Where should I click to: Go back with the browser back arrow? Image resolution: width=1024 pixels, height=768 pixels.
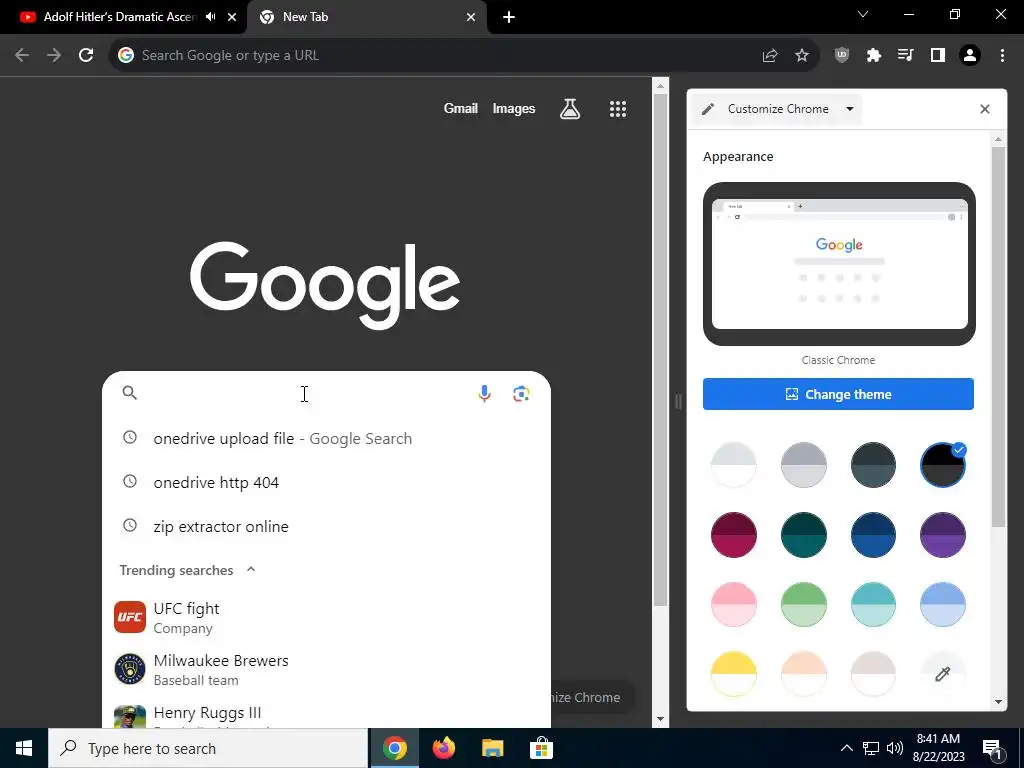[x=22, y=56]
